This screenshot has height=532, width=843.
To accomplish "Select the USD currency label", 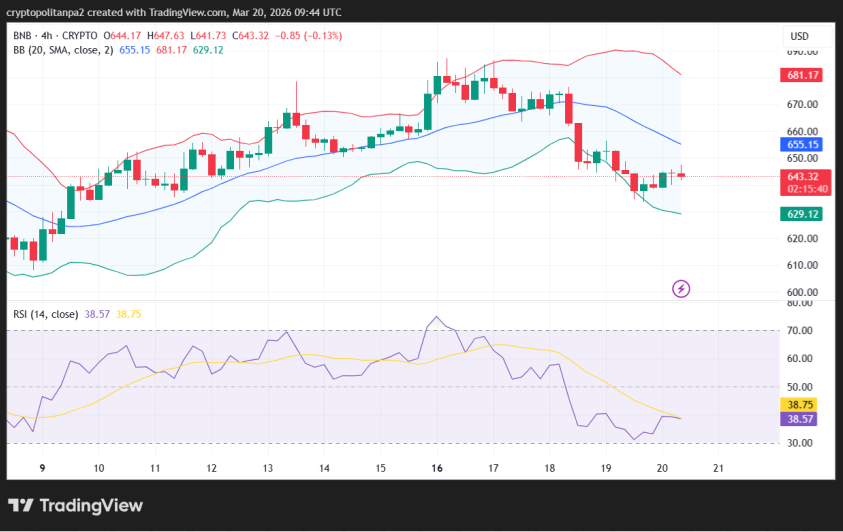I will pyautogui.click(x=799, y=36).
